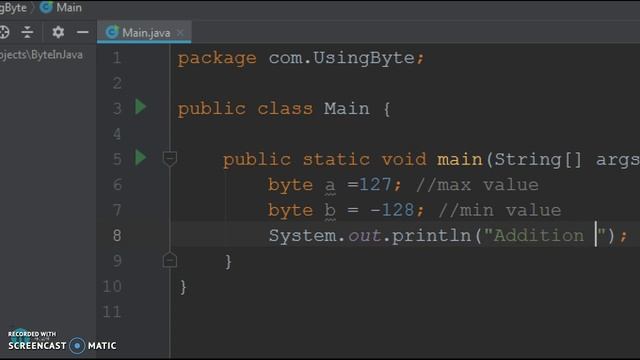640x360 pixels.
Task: Run the Main class via line 3 arrow
Action: pyautogui.click(x=140, y=107)
